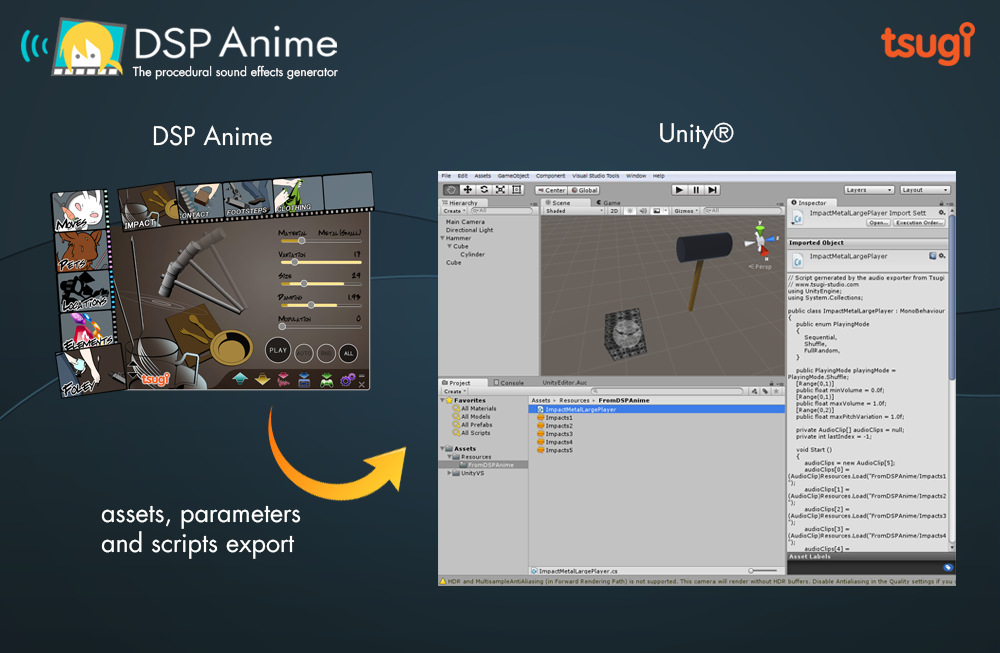1000x653 pixels.
Task: Select ImpactMetalLargePlayer script in Project
Action: [656, 409]
